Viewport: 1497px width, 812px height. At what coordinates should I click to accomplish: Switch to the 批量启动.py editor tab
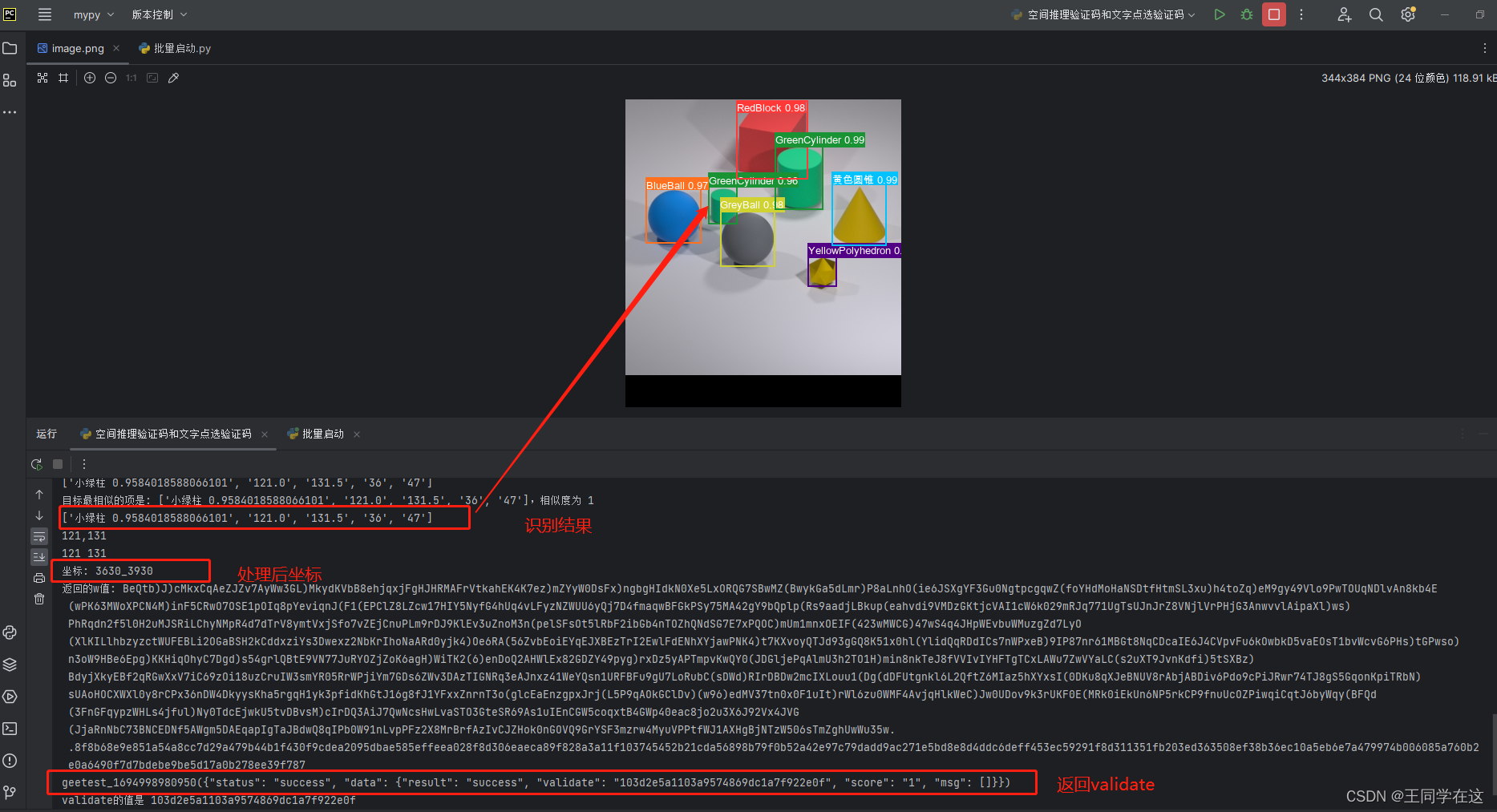pos(175,48)
